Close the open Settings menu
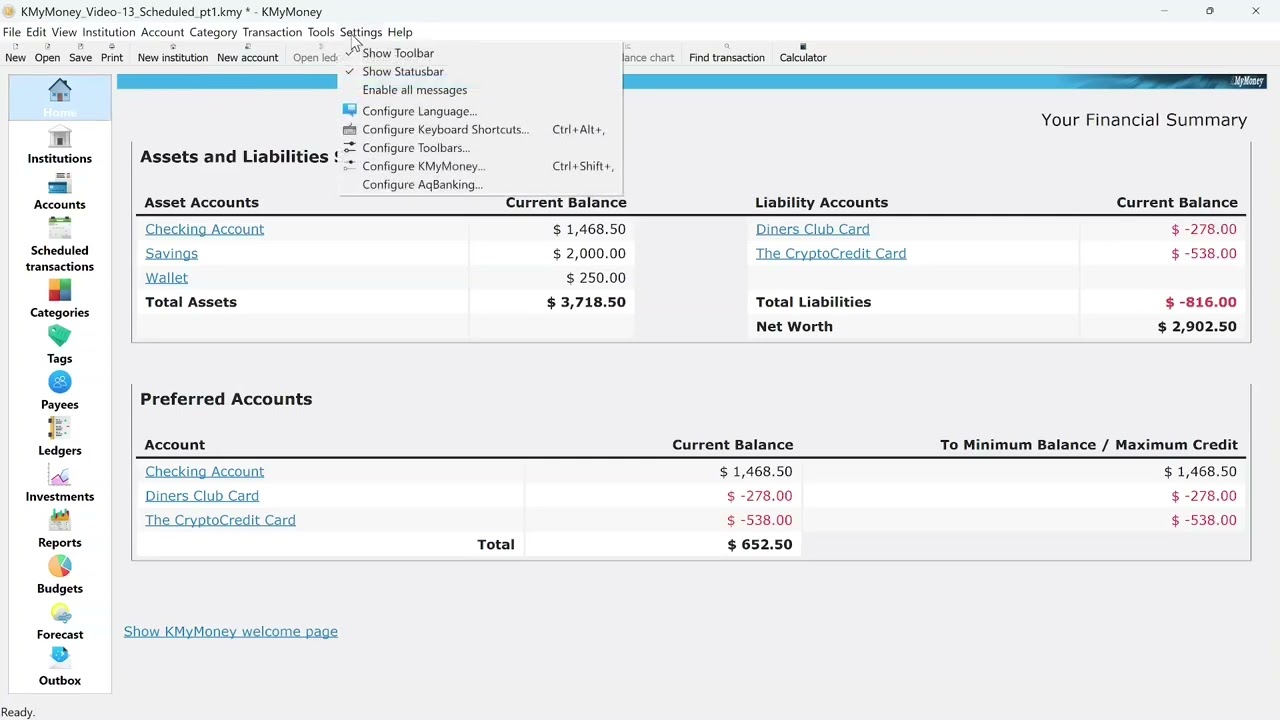The width and height of the screenshot is (1280, 720). (361, 32)
